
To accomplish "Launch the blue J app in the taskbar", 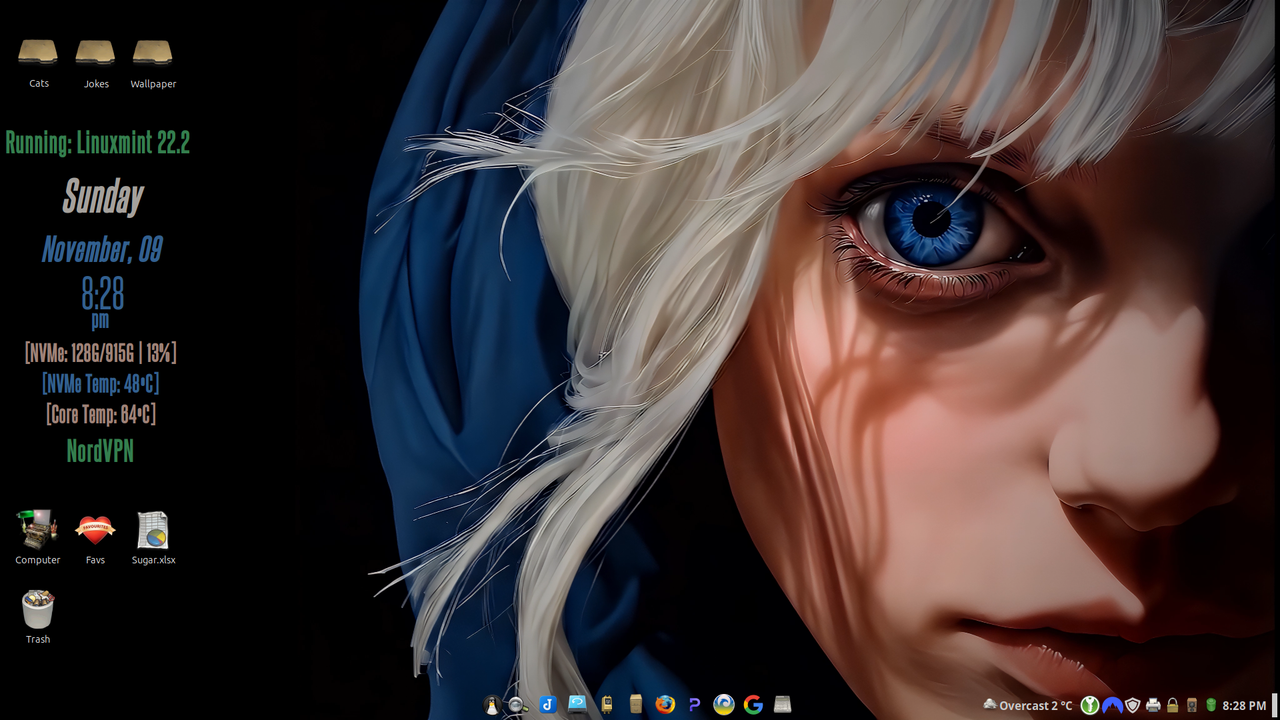I will pyautogui.click(x=547, y=704).
